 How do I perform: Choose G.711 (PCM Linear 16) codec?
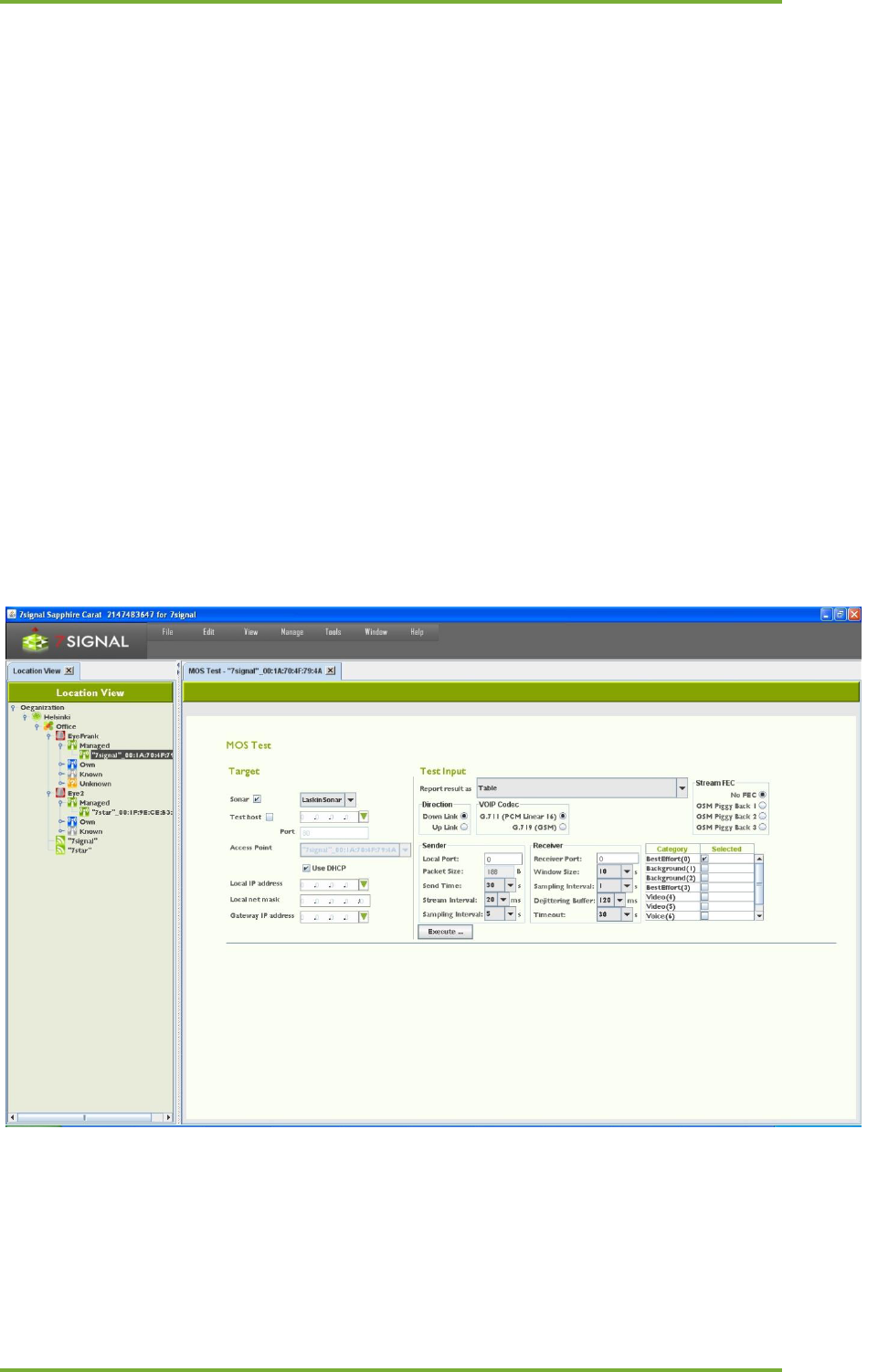pos(563,816)
